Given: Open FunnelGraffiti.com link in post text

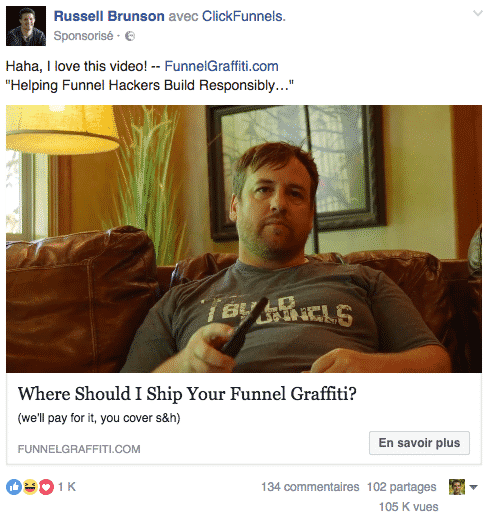Looking at the screenshot, I should (x=221, y=66).
